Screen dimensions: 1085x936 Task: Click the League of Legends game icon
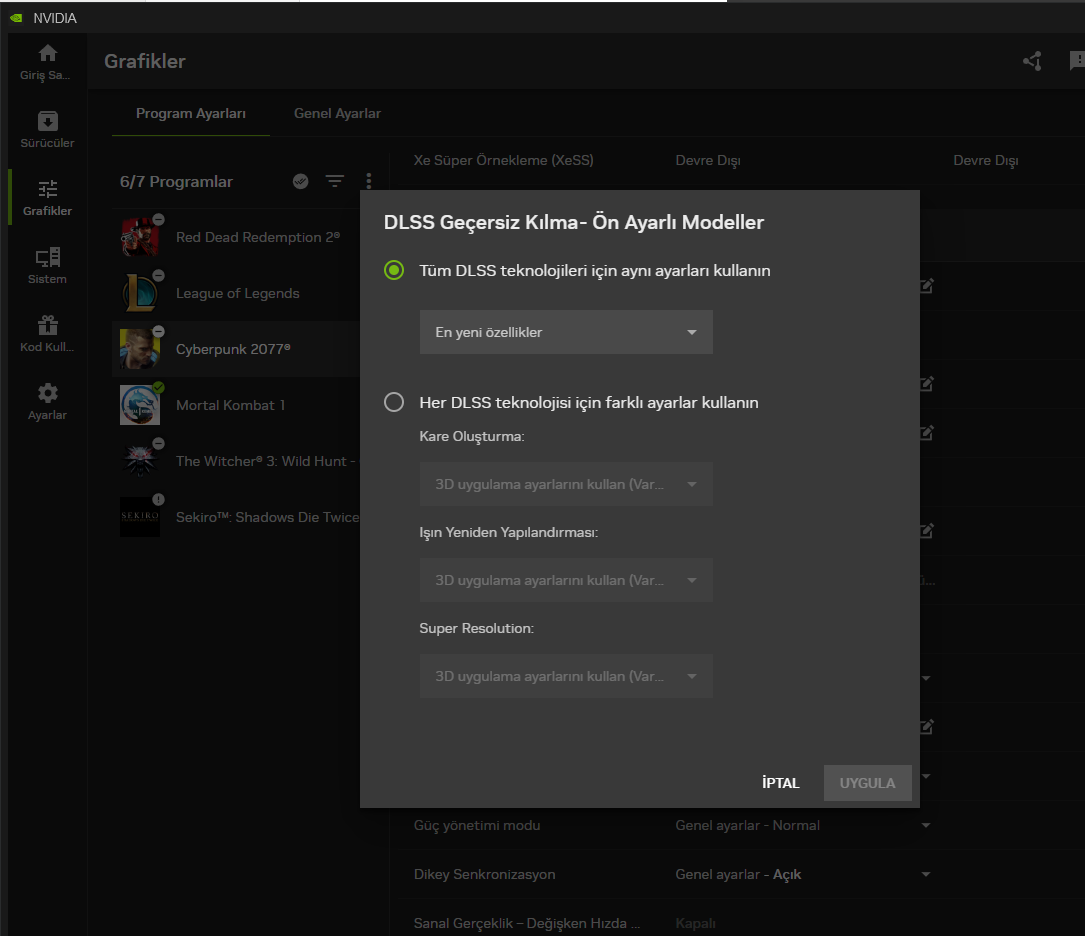tap(140, 293)
